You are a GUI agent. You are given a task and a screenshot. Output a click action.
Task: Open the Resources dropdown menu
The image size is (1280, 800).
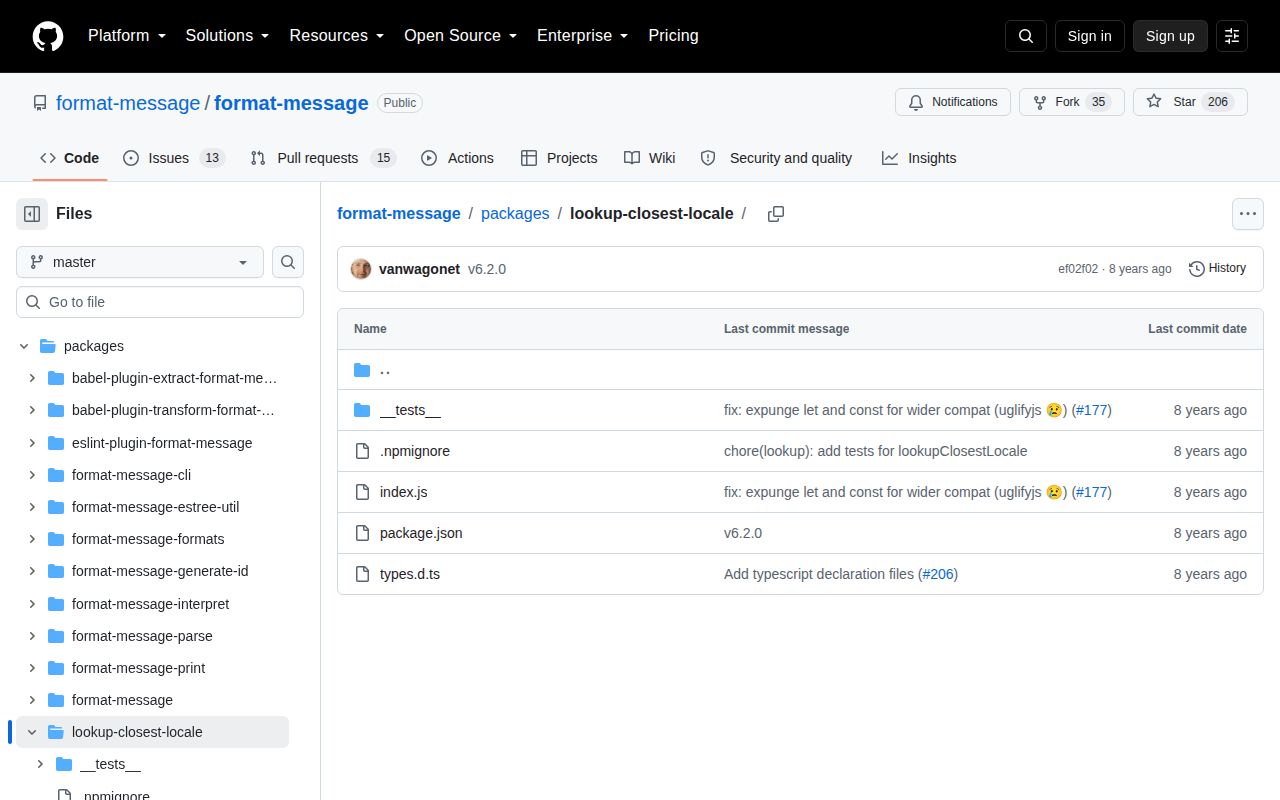(337, 36)
